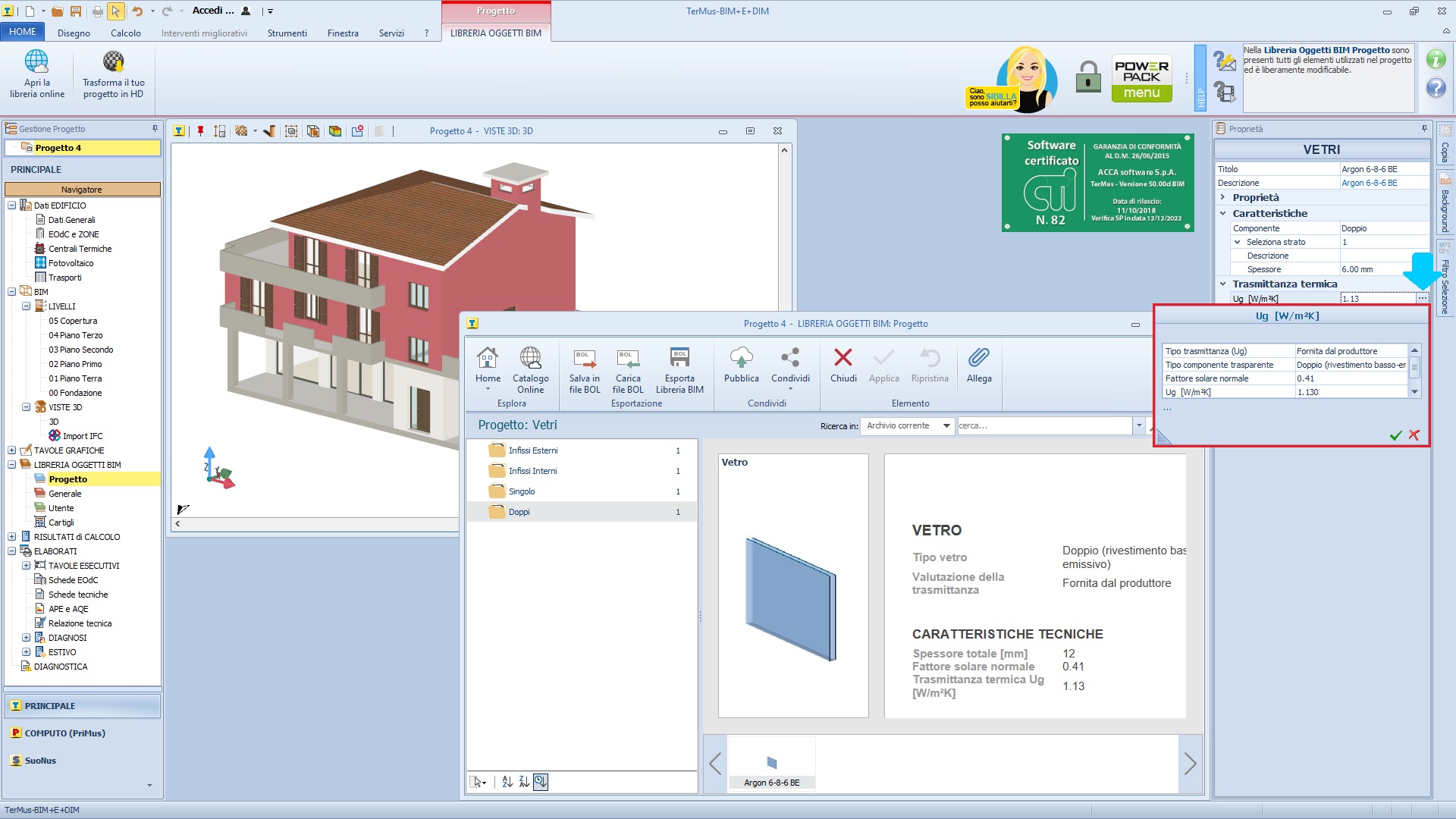
Task: Click the cerca search field
Action: pos(1043,426)
